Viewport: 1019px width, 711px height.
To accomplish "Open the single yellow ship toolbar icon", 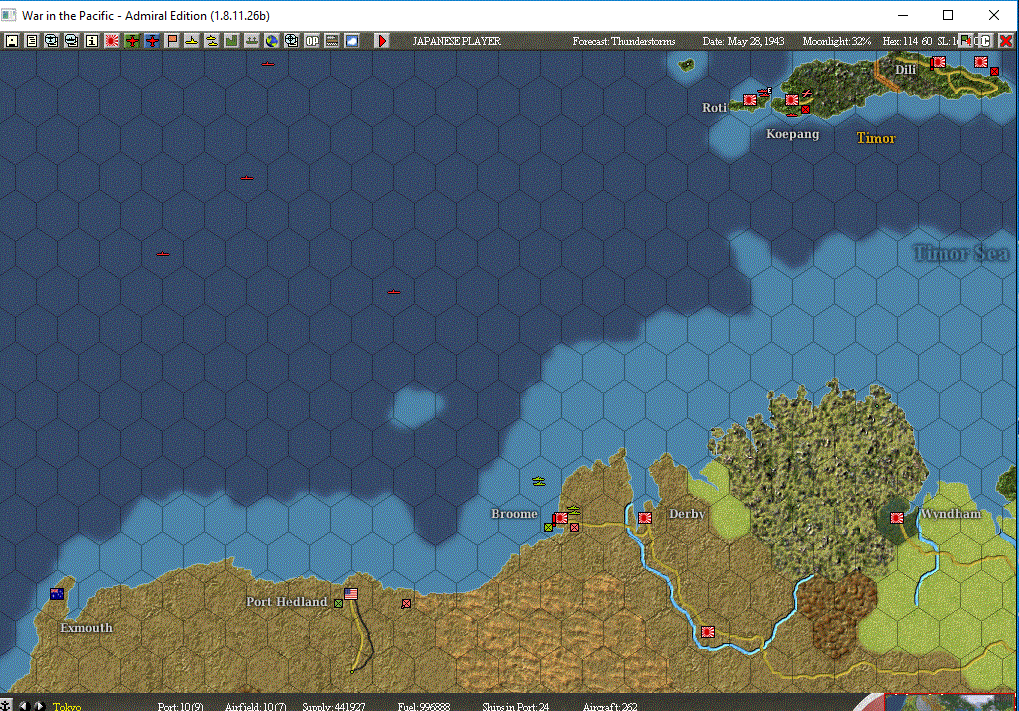I will pos(192,41).
